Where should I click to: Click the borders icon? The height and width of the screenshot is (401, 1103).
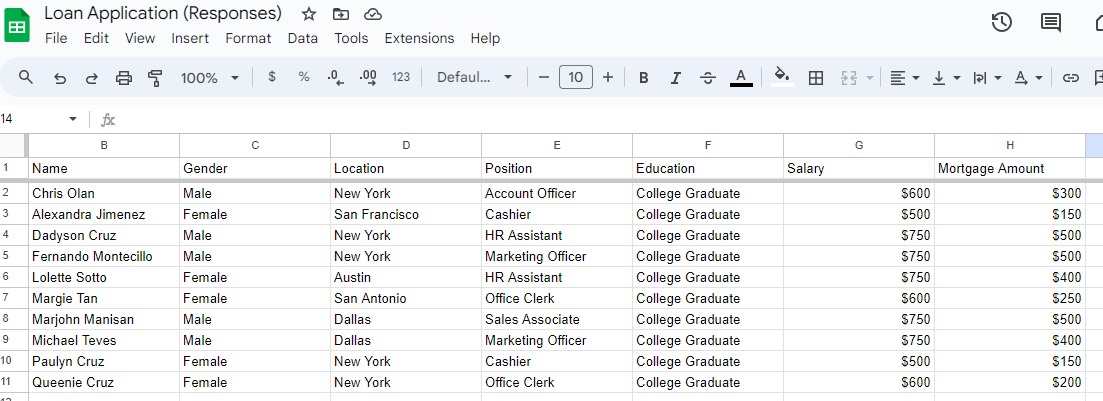click(816, 77)
